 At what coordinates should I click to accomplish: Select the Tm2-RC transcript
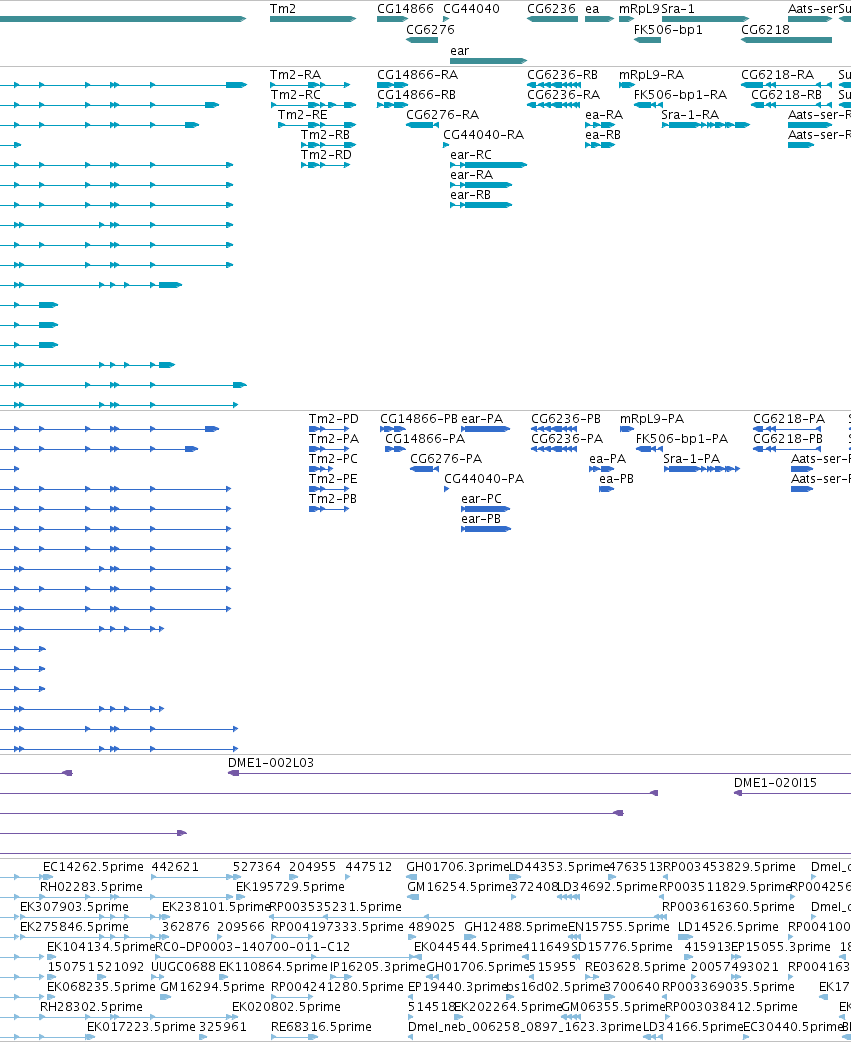click(x=314, y=105)
